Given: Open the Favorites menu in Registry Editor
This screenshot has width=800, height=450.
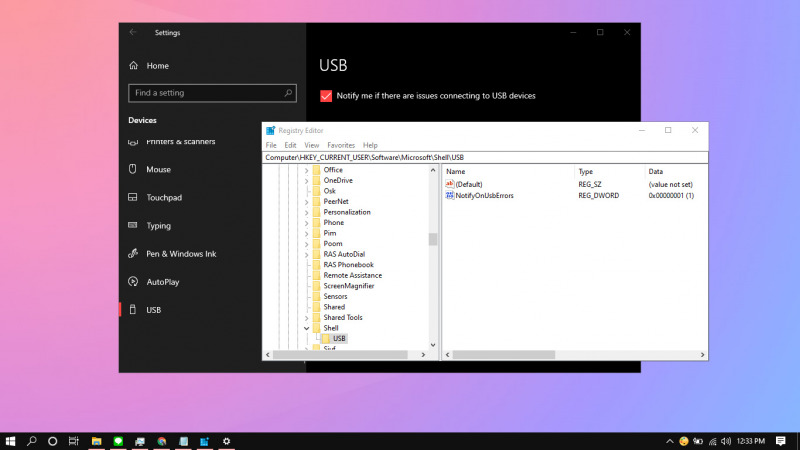Looking at the screenshot, I should tap(341, 145).
